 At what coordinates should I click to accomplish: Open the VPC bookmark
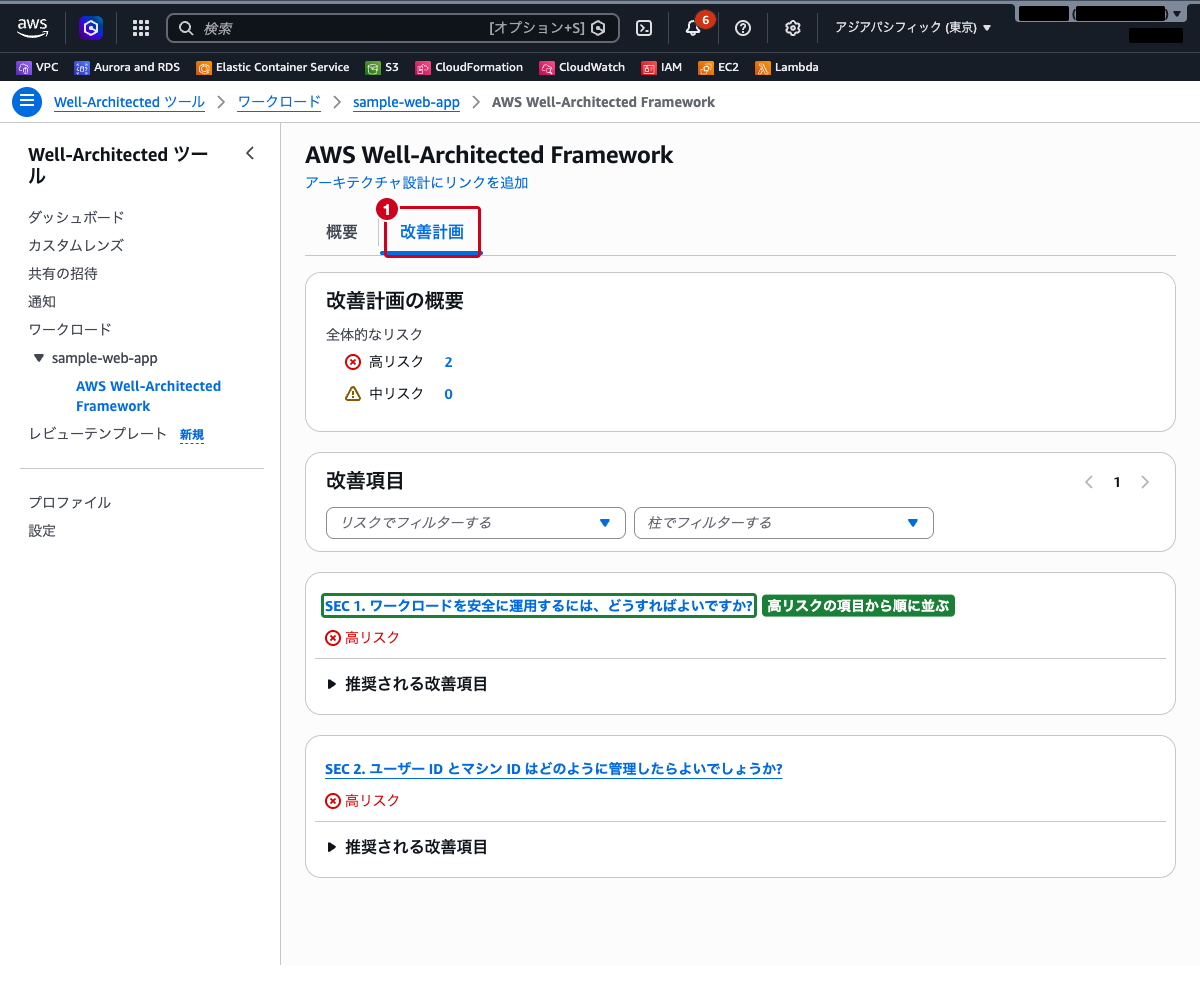tap(38, 68)
